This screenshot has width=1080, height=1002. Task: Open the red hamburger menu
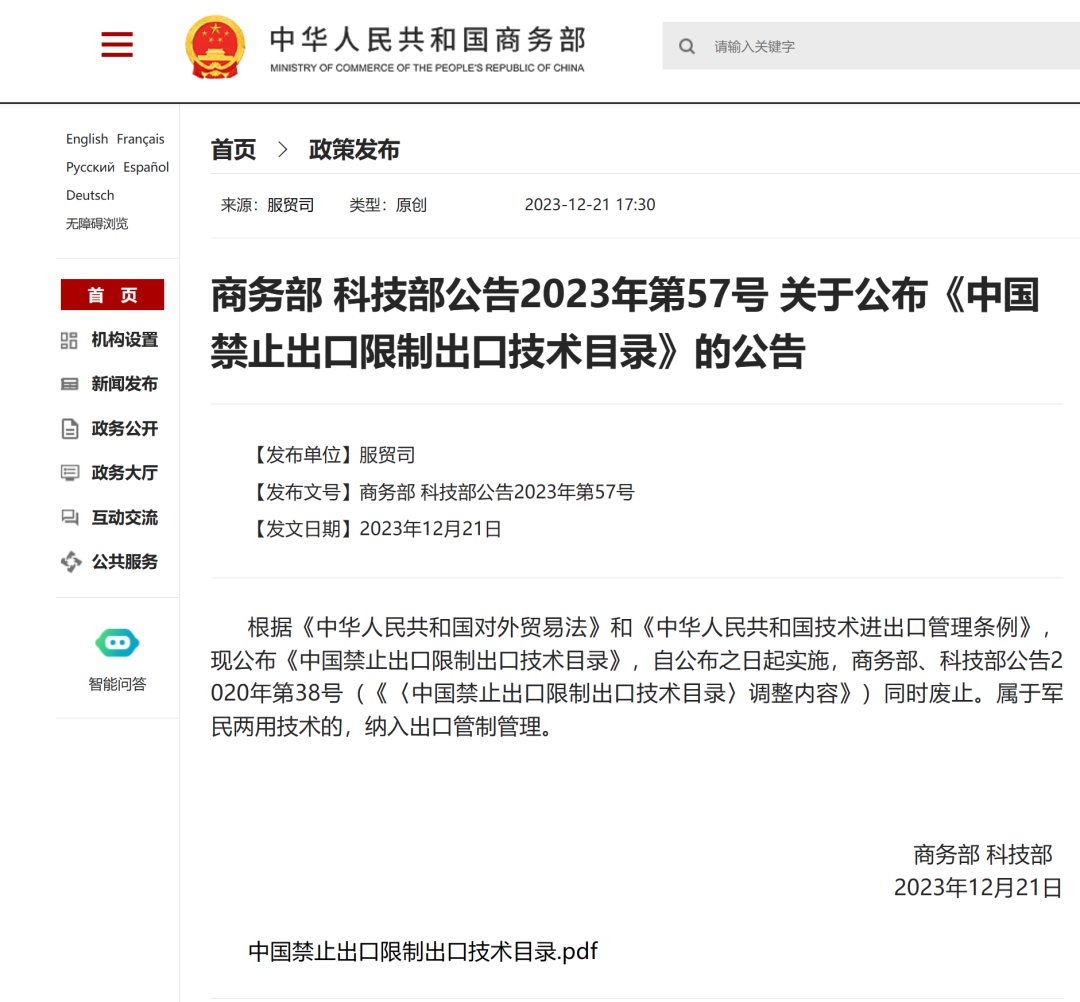click(x=116, y=44)
